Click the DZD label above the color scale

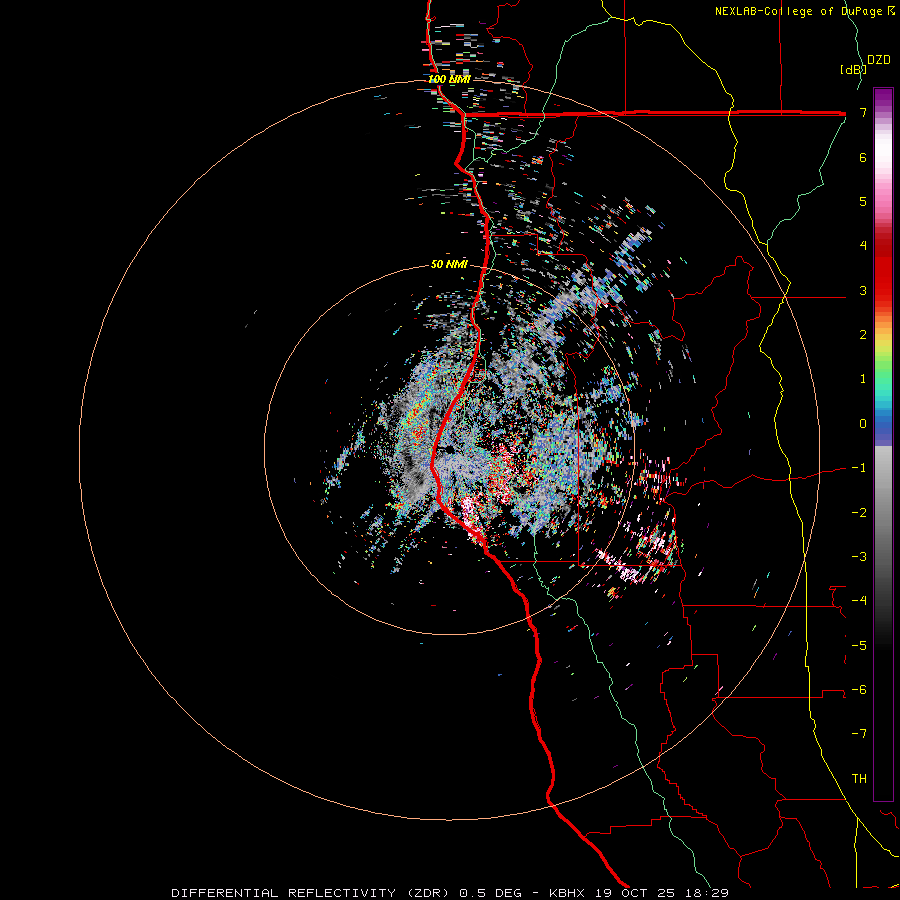pos(879,60)
